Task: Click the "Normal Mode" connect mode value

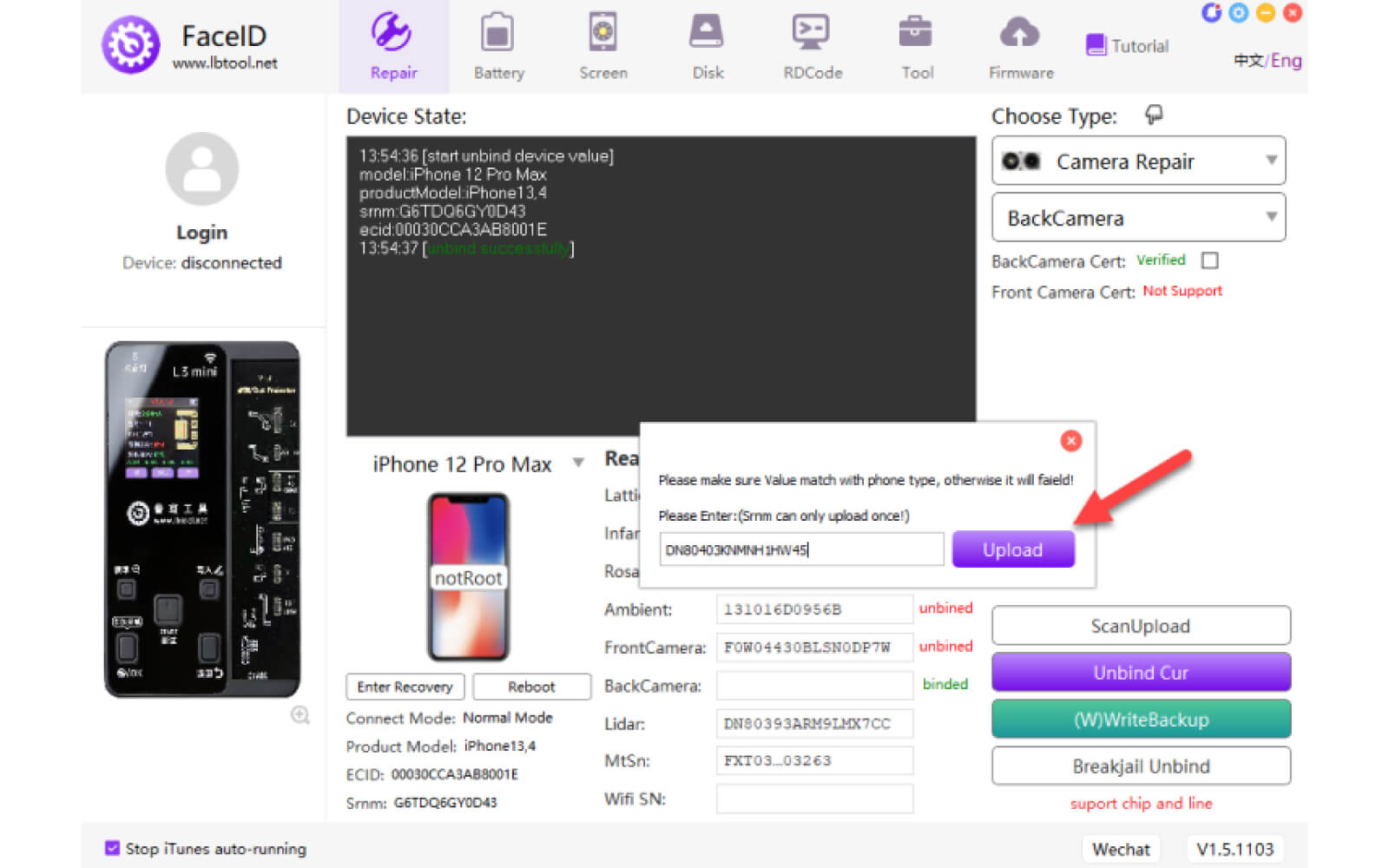Action: pos(508,718)
